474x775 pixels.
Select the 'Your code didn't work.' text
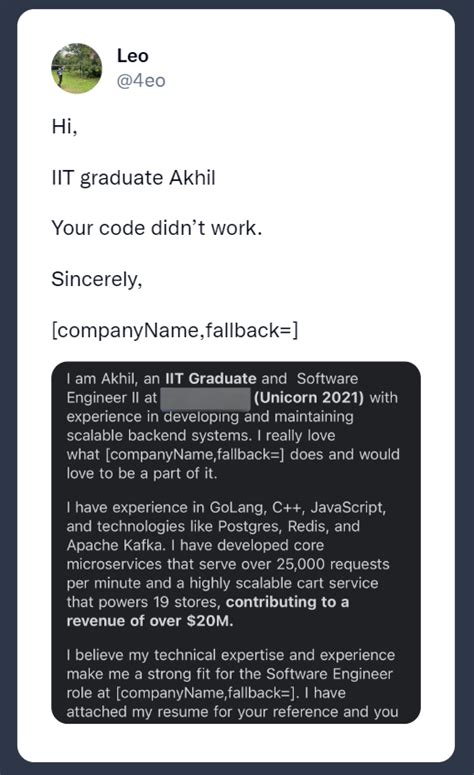(x=156, y=228)
